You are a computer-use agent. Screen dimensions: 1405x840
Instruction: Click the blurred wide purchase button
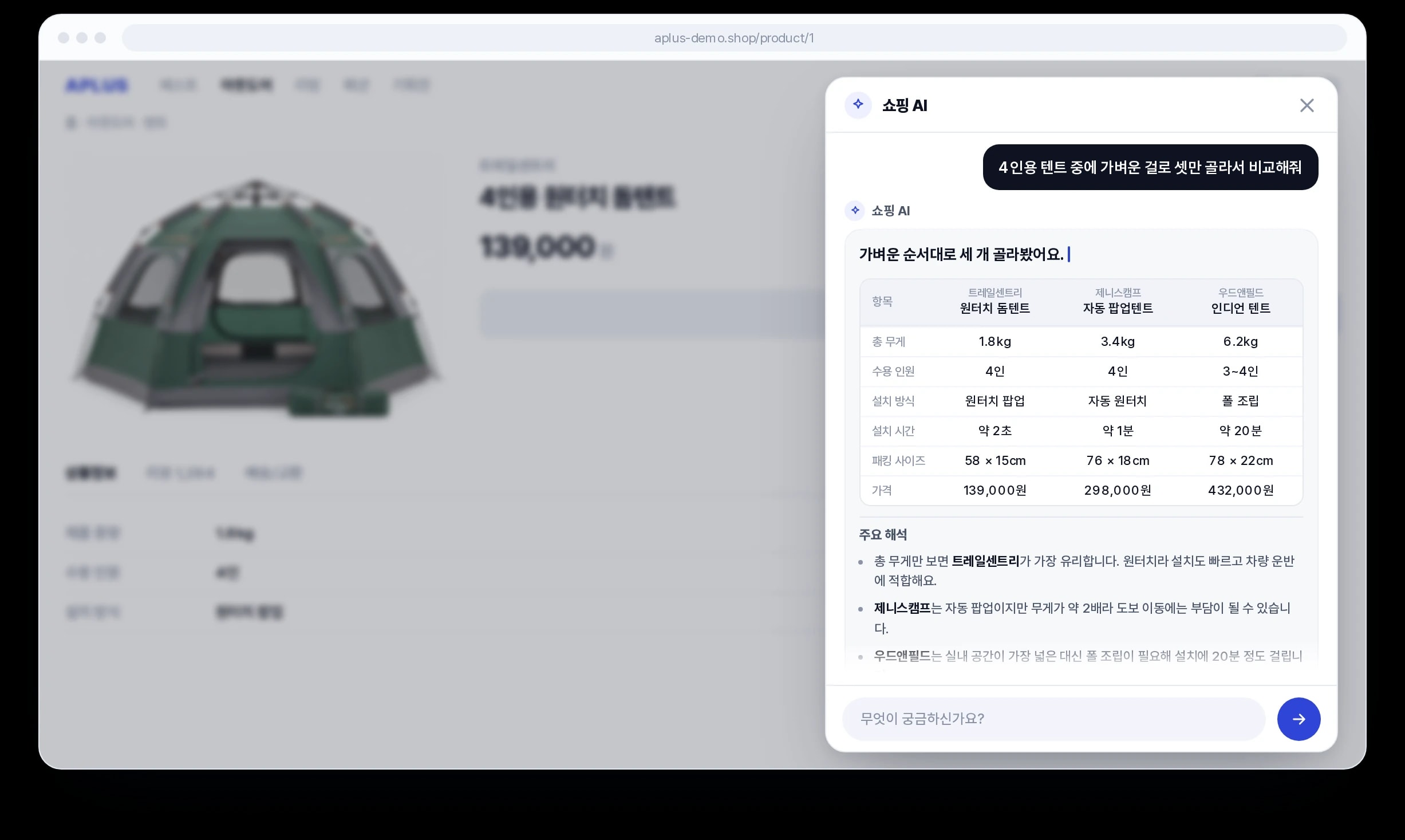tap(652, 314)
